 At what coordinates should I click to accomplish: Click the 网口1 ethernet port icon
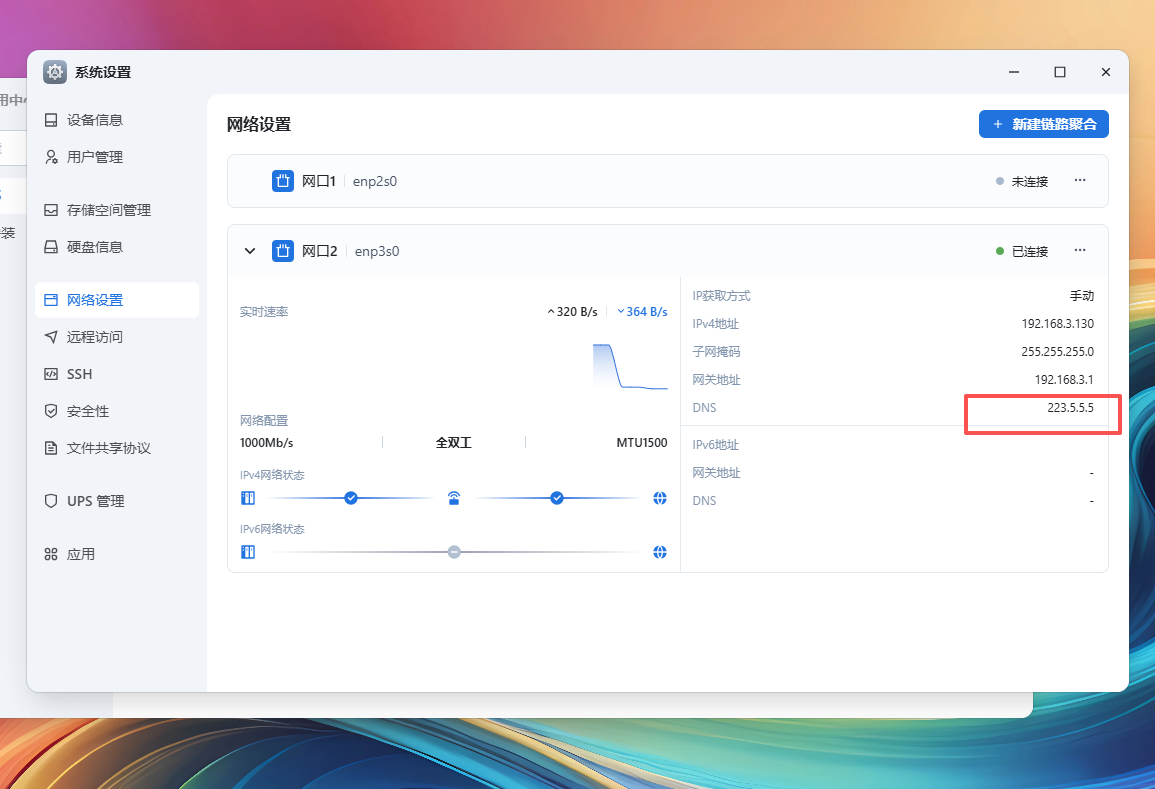(x=283, y=181)
